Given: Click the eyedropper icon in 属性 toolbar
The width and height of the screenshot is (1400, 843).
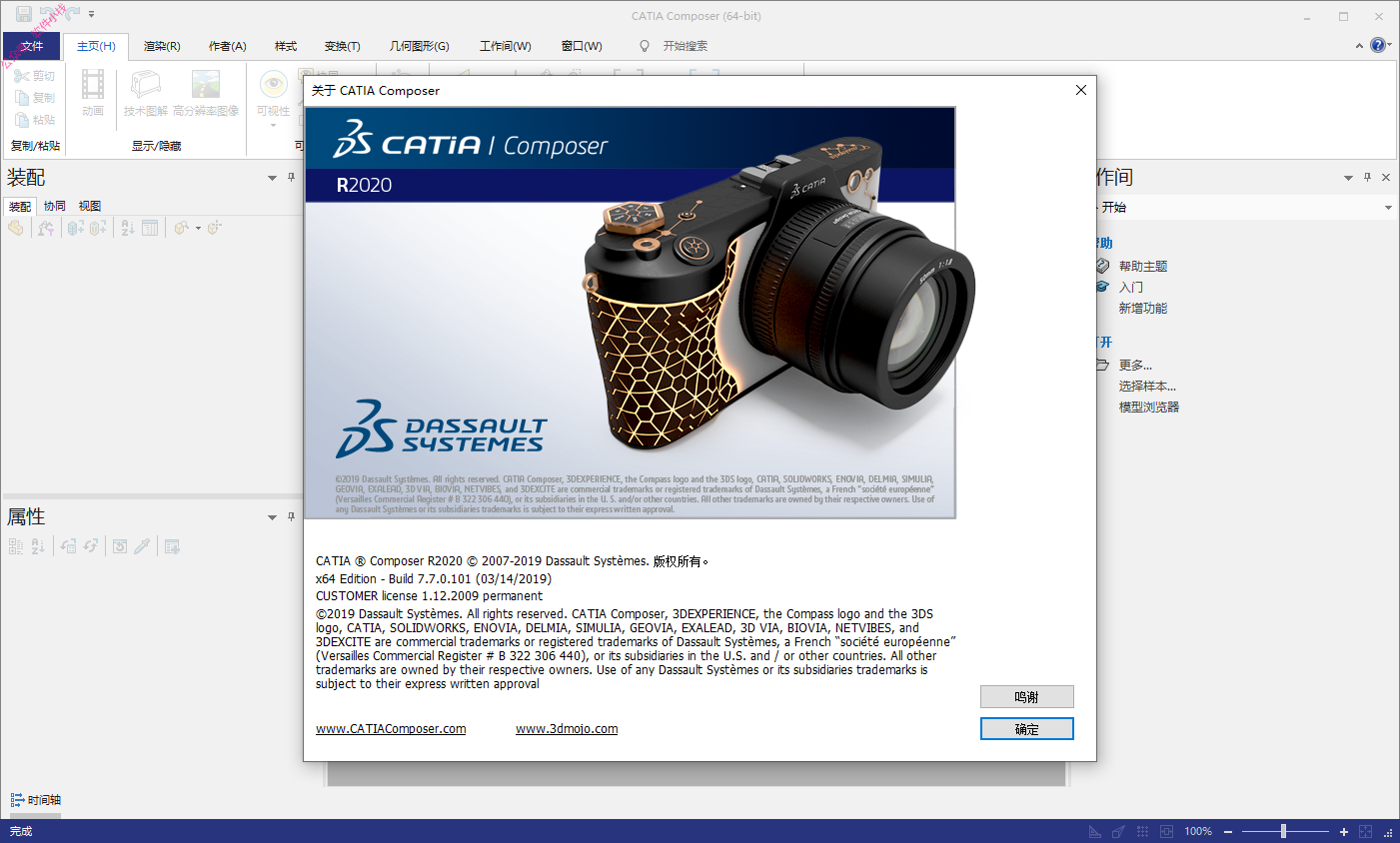Looking at the screenshot, I should [x=143, y=546].
